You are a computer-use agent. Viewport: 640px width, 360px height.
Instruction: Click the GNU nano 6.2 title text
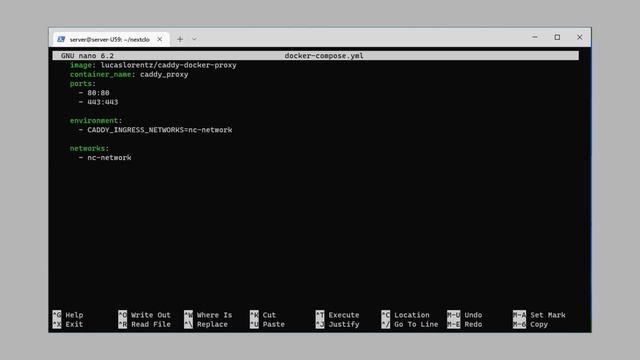87,56
